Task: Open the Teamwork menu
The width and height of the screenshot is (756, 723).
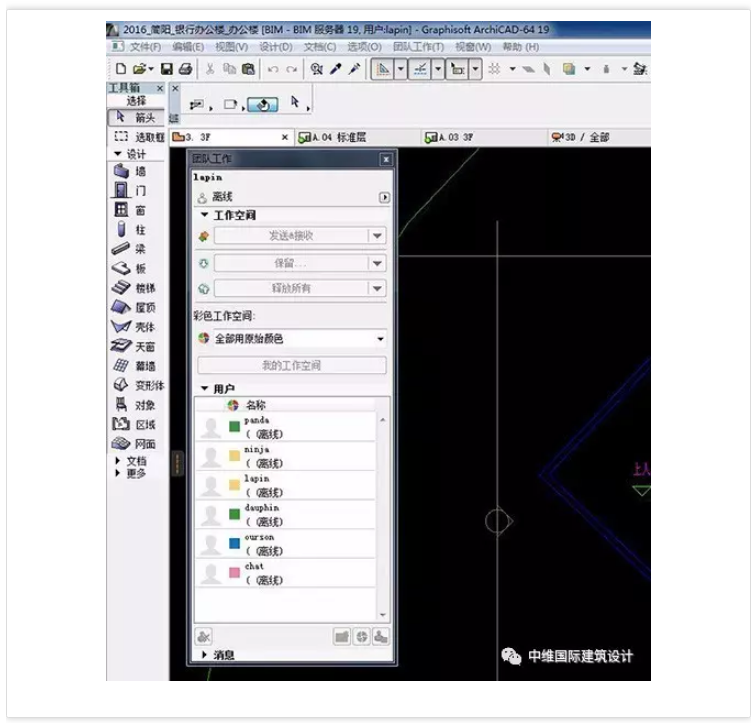Action: 418,47
